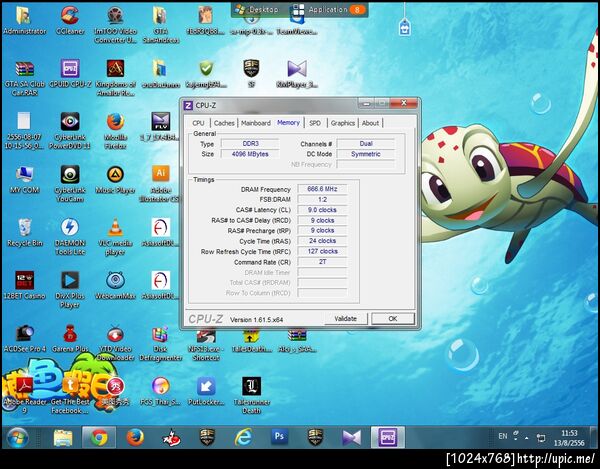This screenshot has height=469, width=600.
Task: Open the Windows Start menu
Action: 17,437
